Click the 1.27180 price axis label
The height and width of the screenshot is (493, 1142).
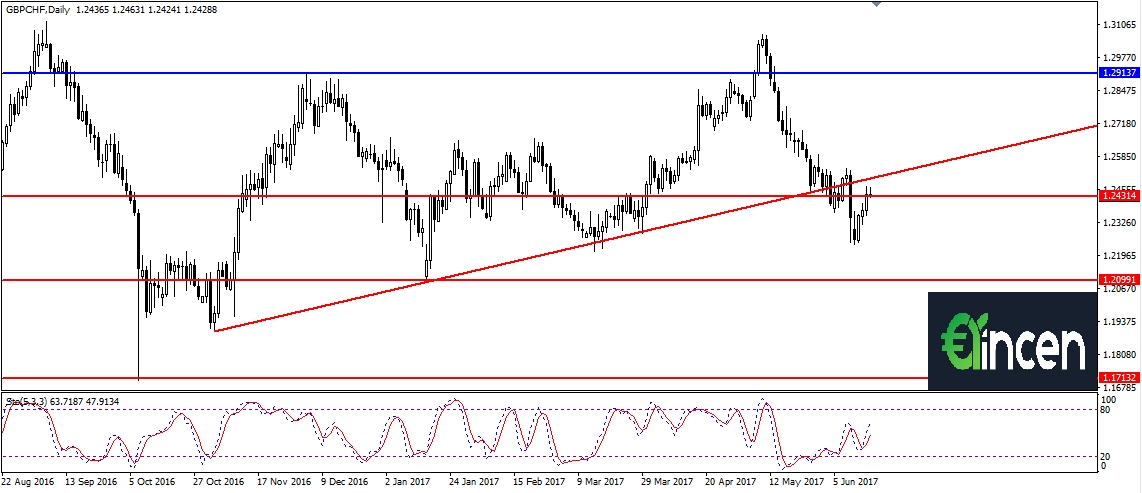click(x=1120, y=125)
